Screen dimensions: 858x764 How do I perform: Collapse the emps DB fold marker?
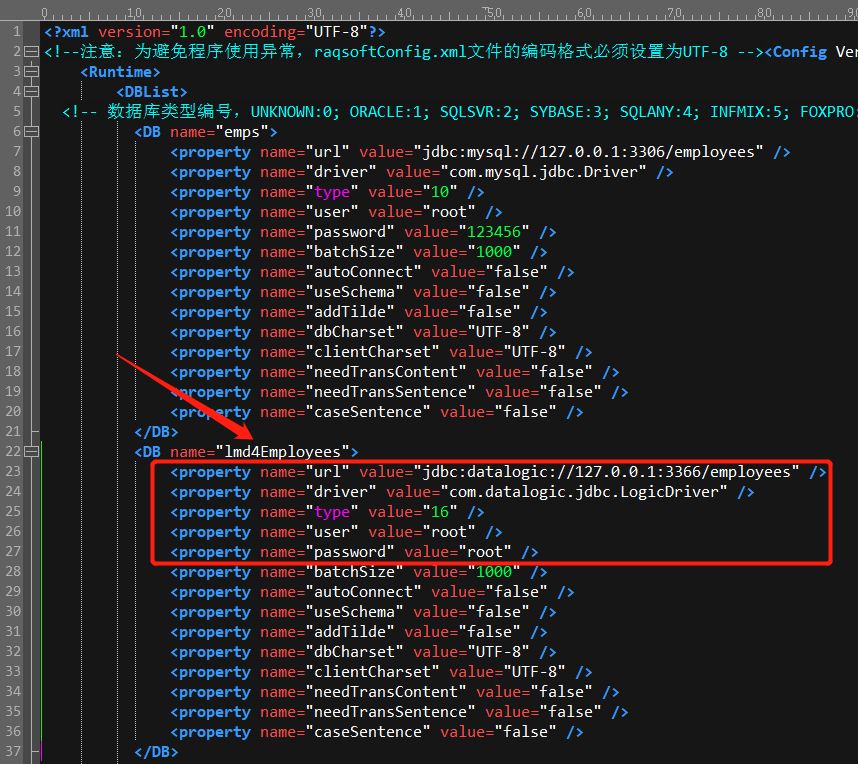[32, 132]
